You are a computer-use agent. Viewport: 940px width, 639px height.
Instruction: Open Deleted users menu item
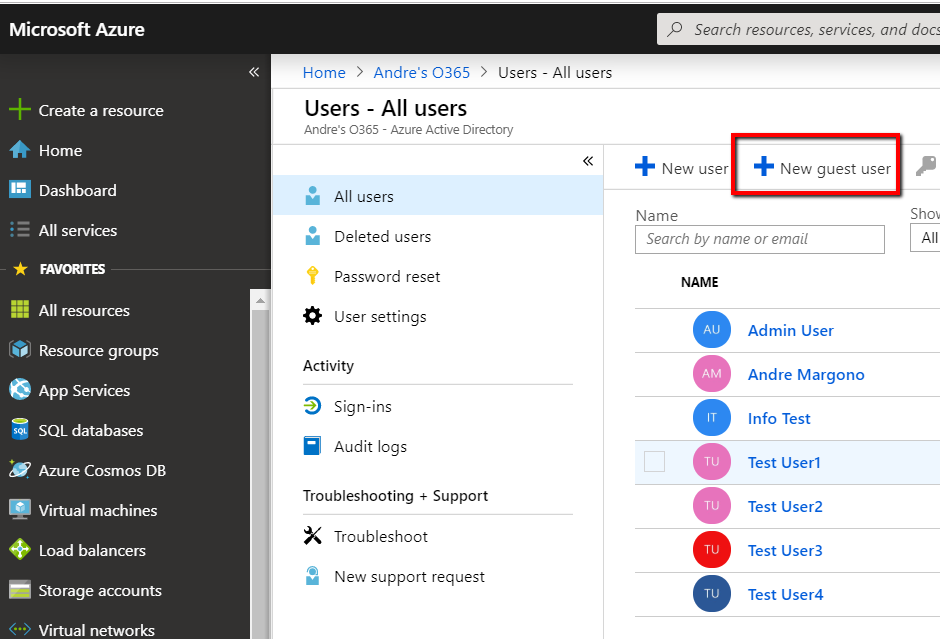382,237
